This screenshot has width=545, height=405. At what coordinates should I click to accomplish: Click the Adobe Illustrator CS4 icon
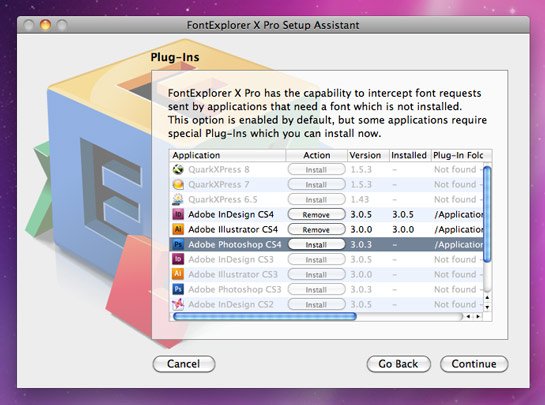pos(178,229)
